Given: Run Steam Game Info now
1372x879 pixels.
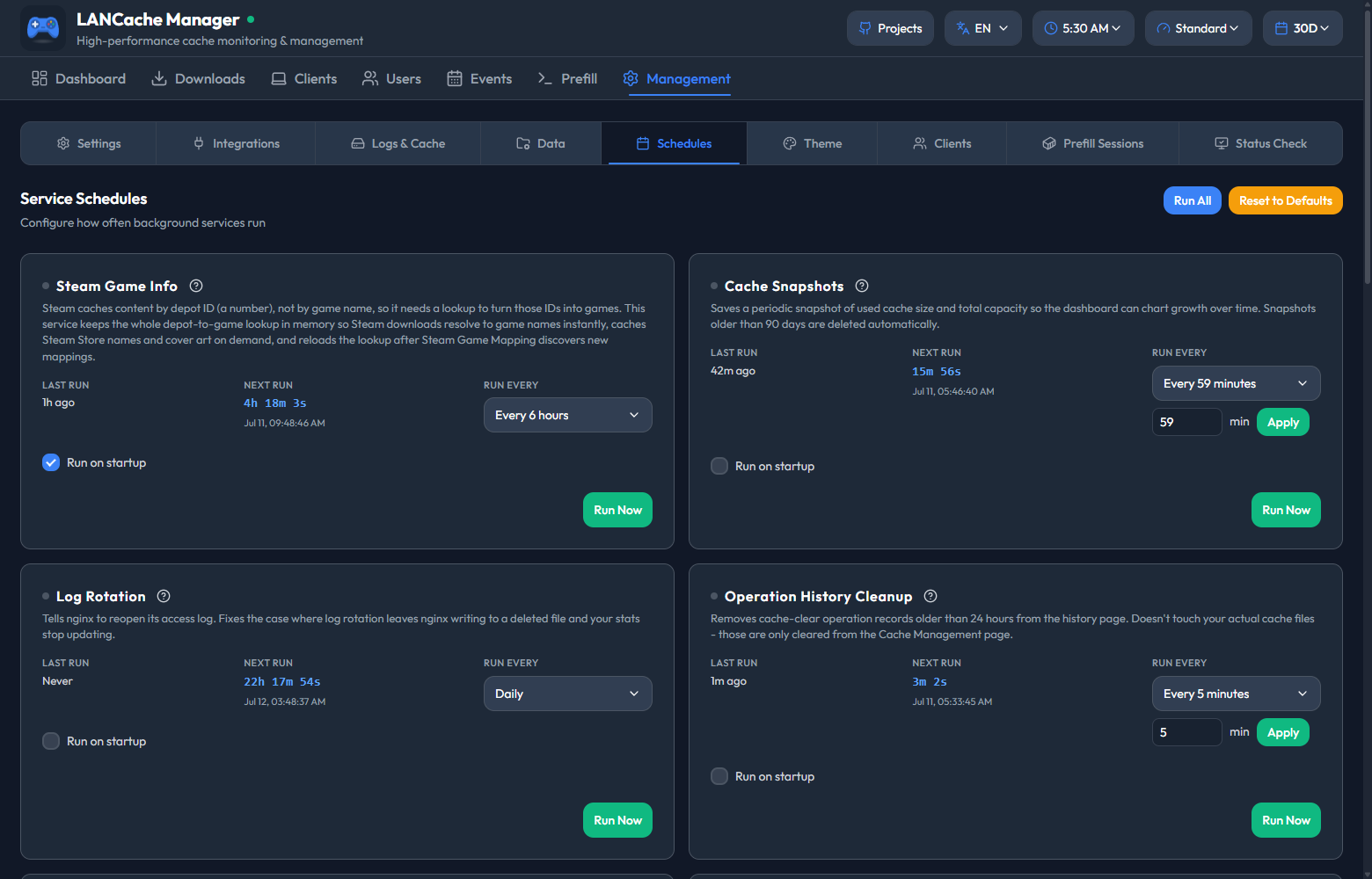Looking at the screenshot, I should point(617,510).
